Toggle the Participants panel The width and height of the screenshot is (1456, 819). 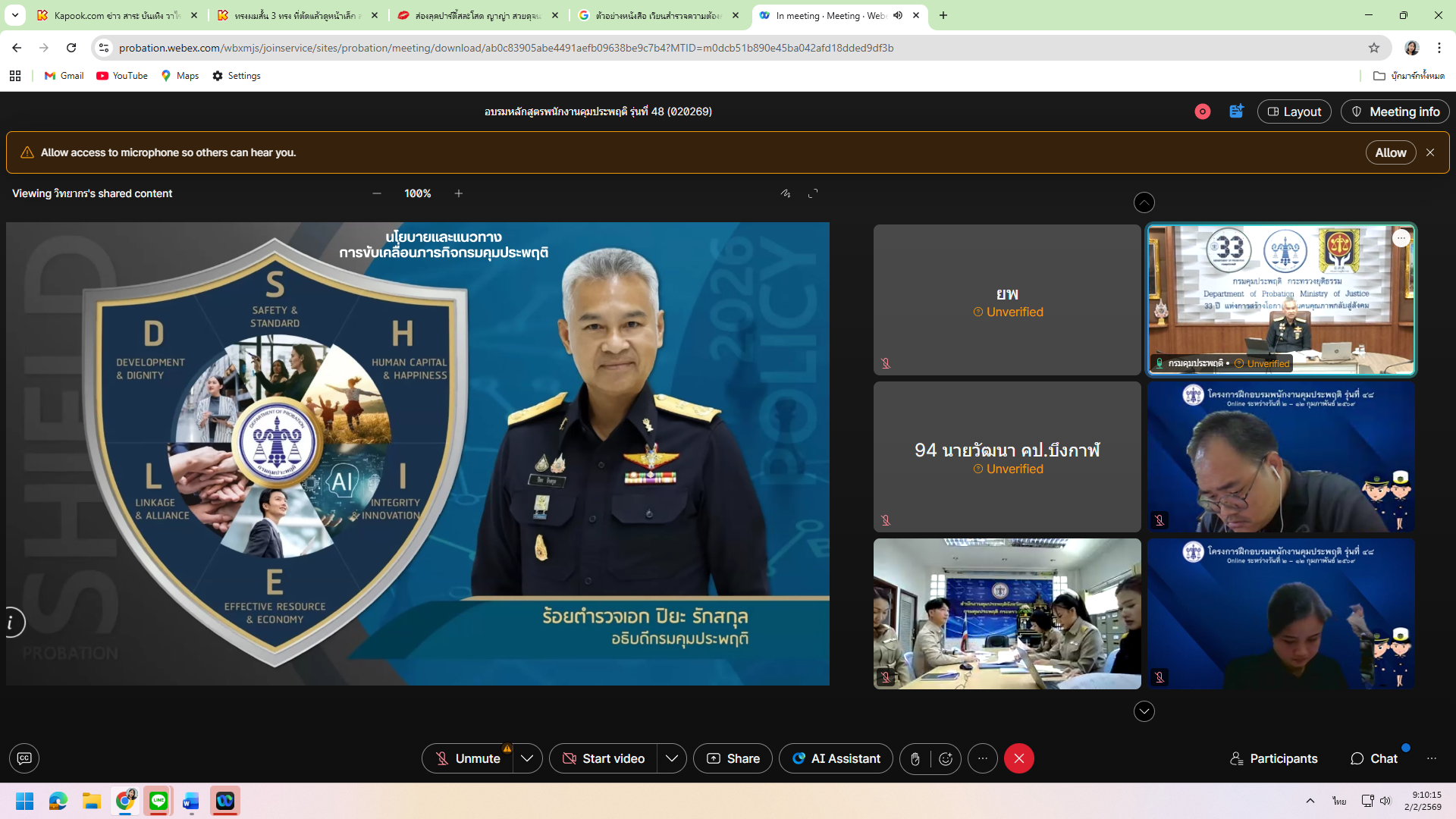[x=1274, y=758]
